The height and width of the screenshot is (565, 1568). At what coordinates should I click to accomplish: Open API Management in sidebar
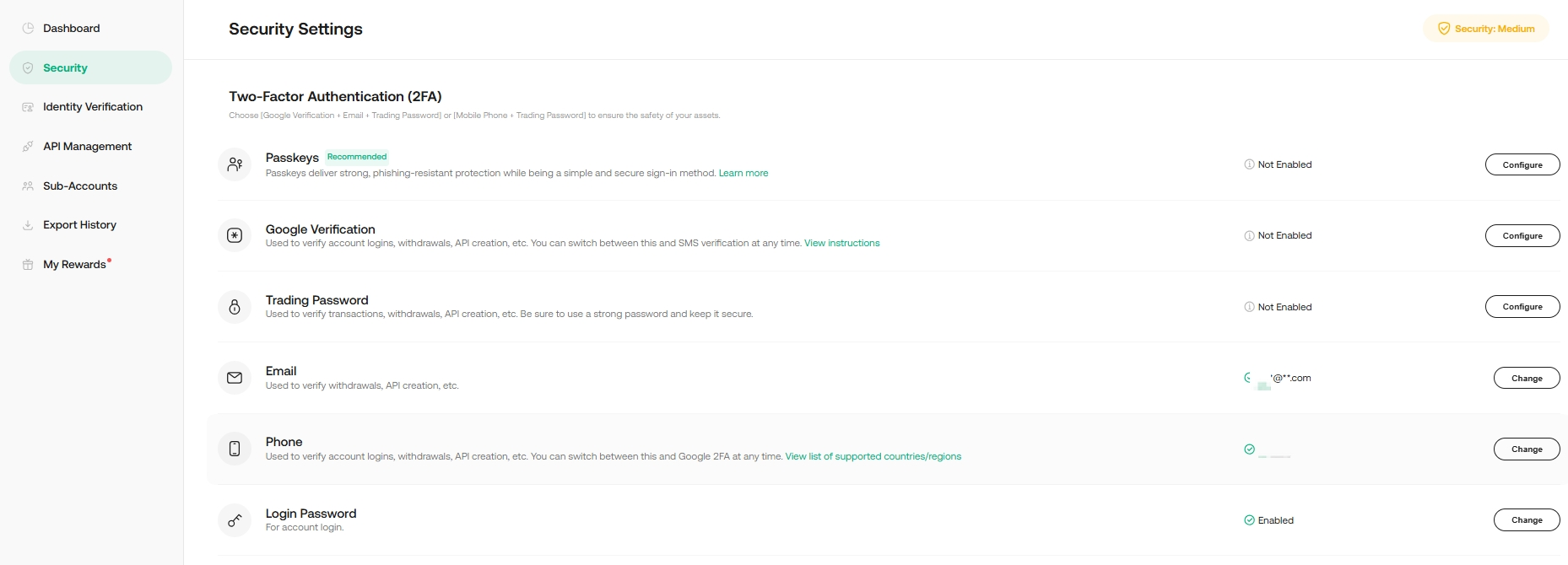[x=87, y=146]
